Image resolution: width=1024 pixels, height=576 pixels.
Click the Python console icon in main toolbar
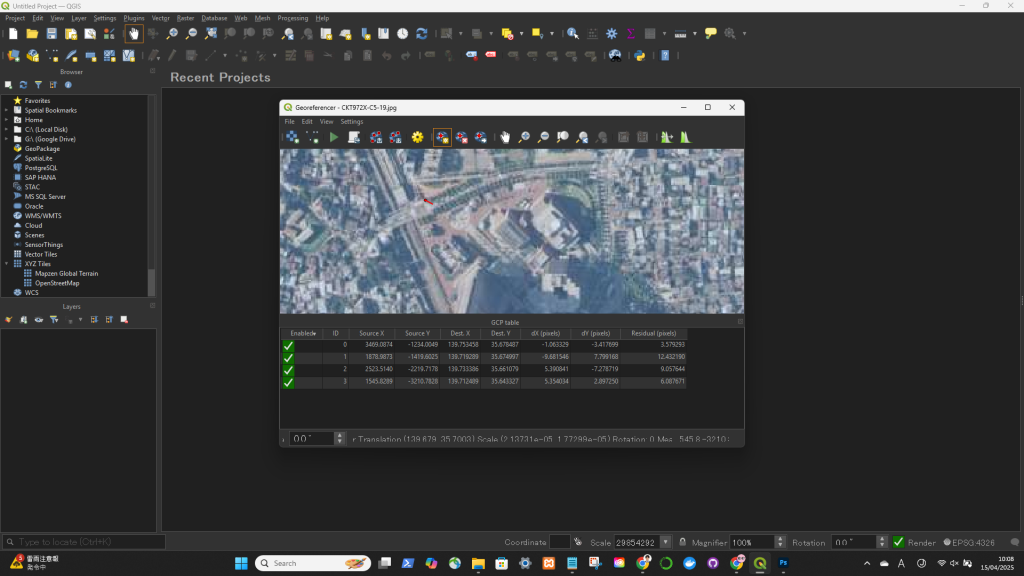tap(640, 56)
